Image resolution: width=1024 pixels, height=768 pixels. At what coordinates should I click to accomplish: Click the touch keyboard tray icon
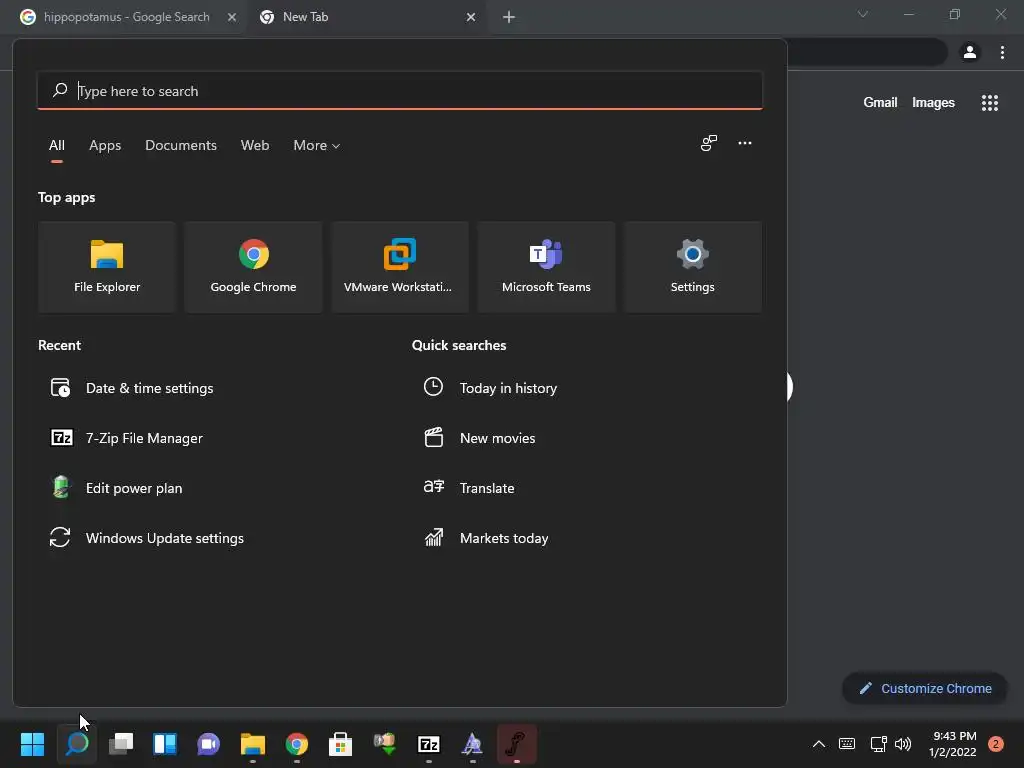coord(847,744)
